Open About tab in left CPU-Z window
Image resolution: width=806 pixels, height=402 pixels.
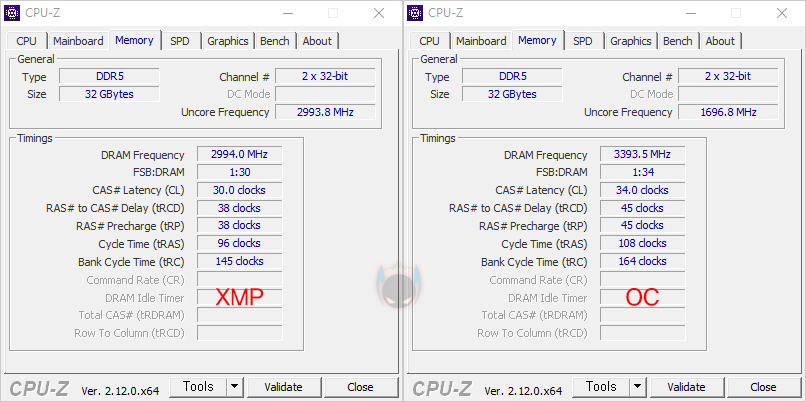click(x=317, y=41)
